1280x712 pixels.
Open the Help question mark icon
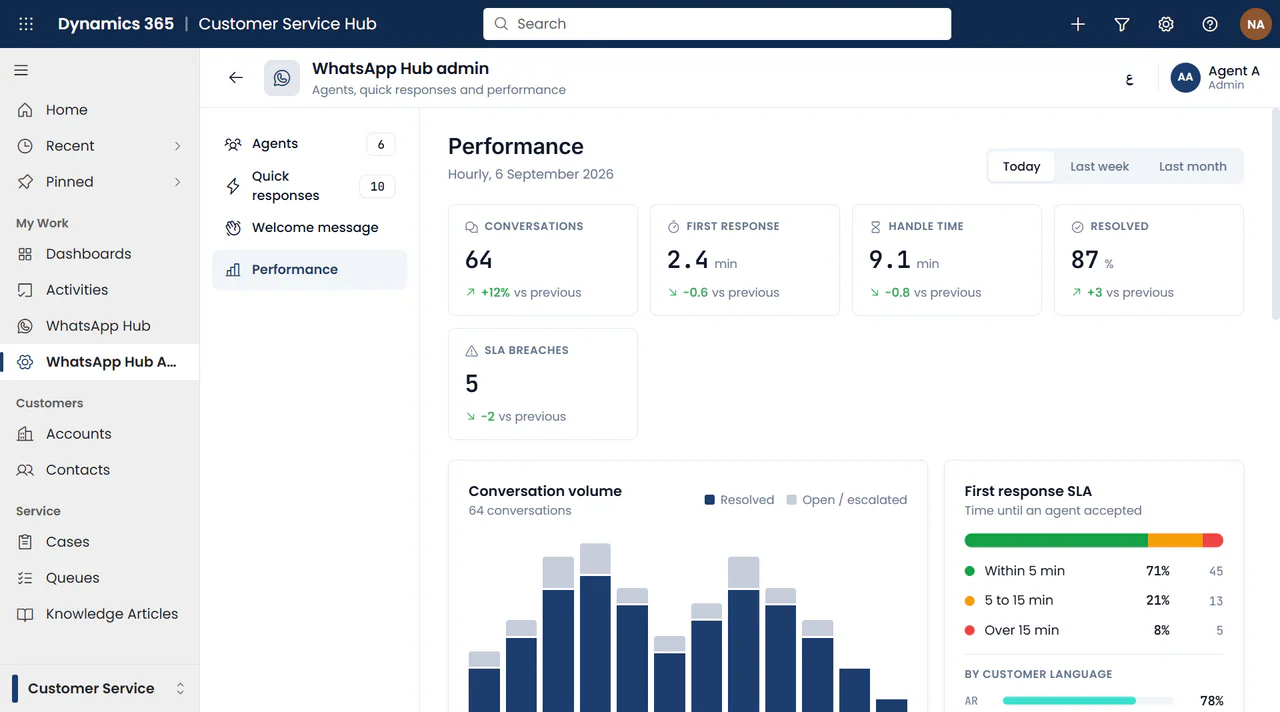[x=1210, y=24]
